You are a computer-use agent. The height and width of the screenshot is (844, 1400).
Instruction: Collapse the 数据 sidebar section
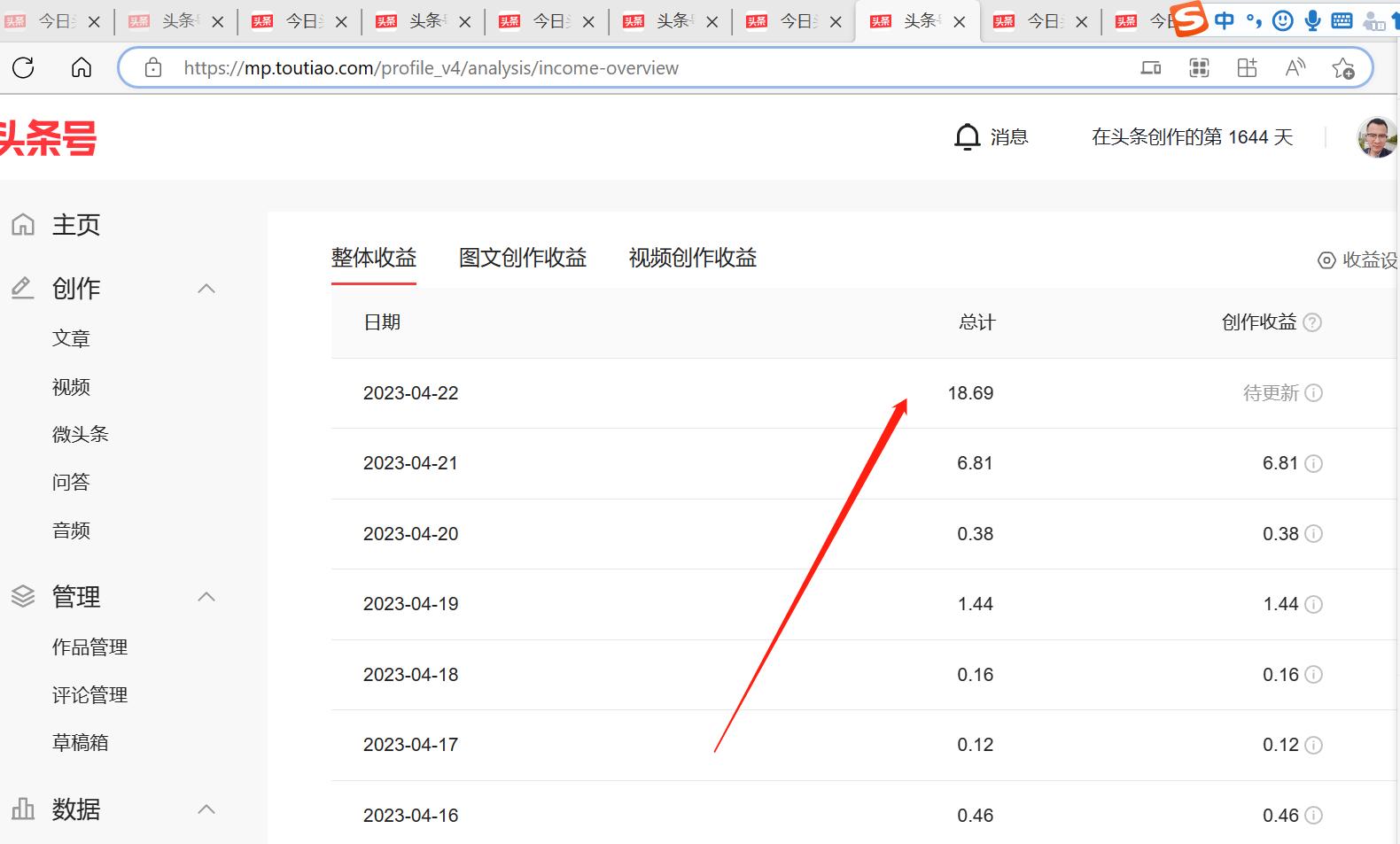pyautogui.click(x=206, y=809)
